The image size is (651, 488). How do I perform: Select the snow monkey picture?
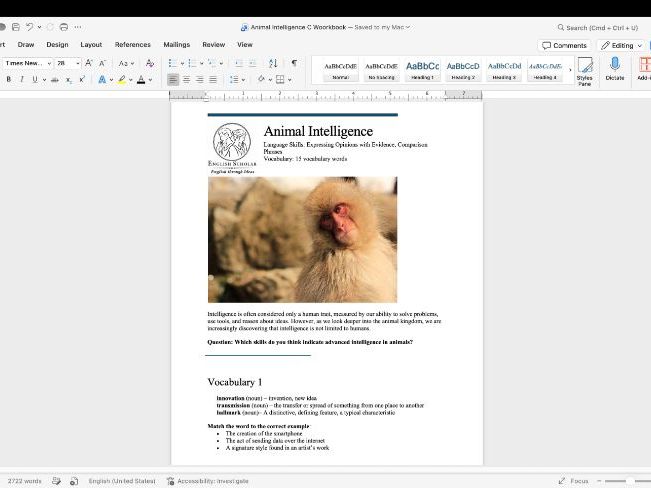[x=302, y=240]
